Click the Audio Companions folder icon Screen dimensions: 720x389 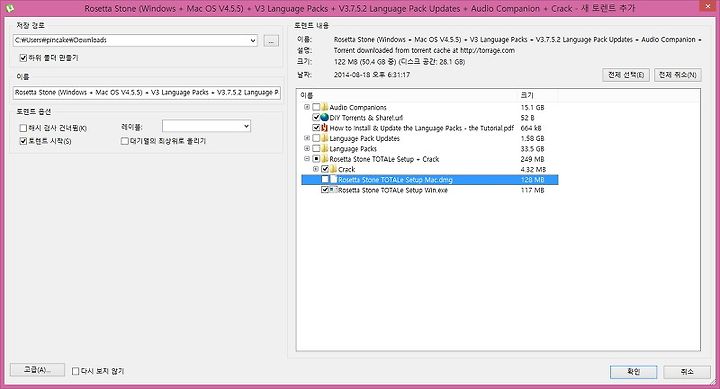pyautogui.click(x=325, y=107)
